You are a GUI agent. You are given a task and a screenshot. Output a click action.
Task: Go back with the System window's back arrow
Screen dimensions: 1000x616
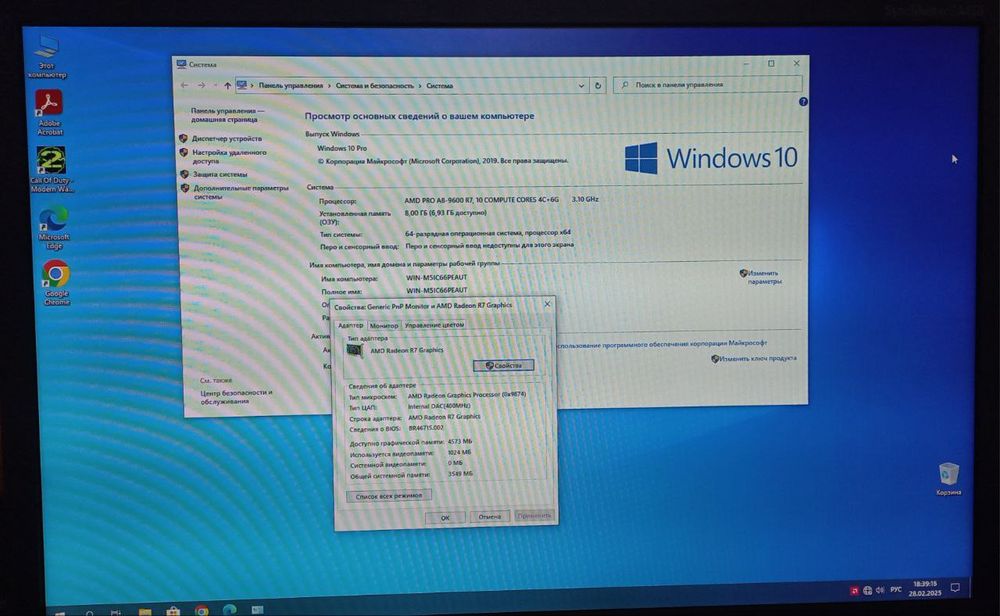point(184,85)
